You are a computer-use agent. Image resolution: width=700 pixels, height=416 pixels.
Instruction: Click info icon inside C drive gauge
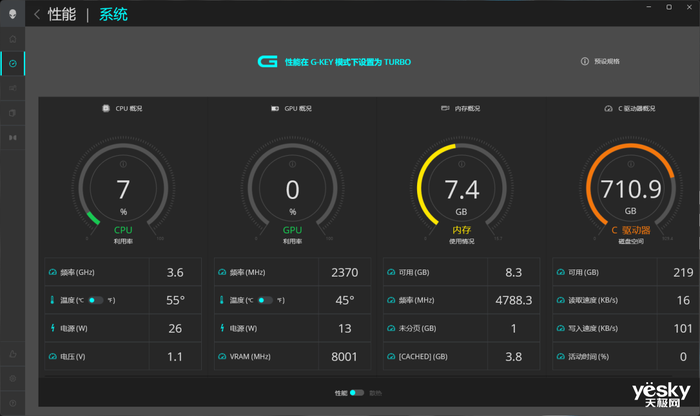coord(631,164)
